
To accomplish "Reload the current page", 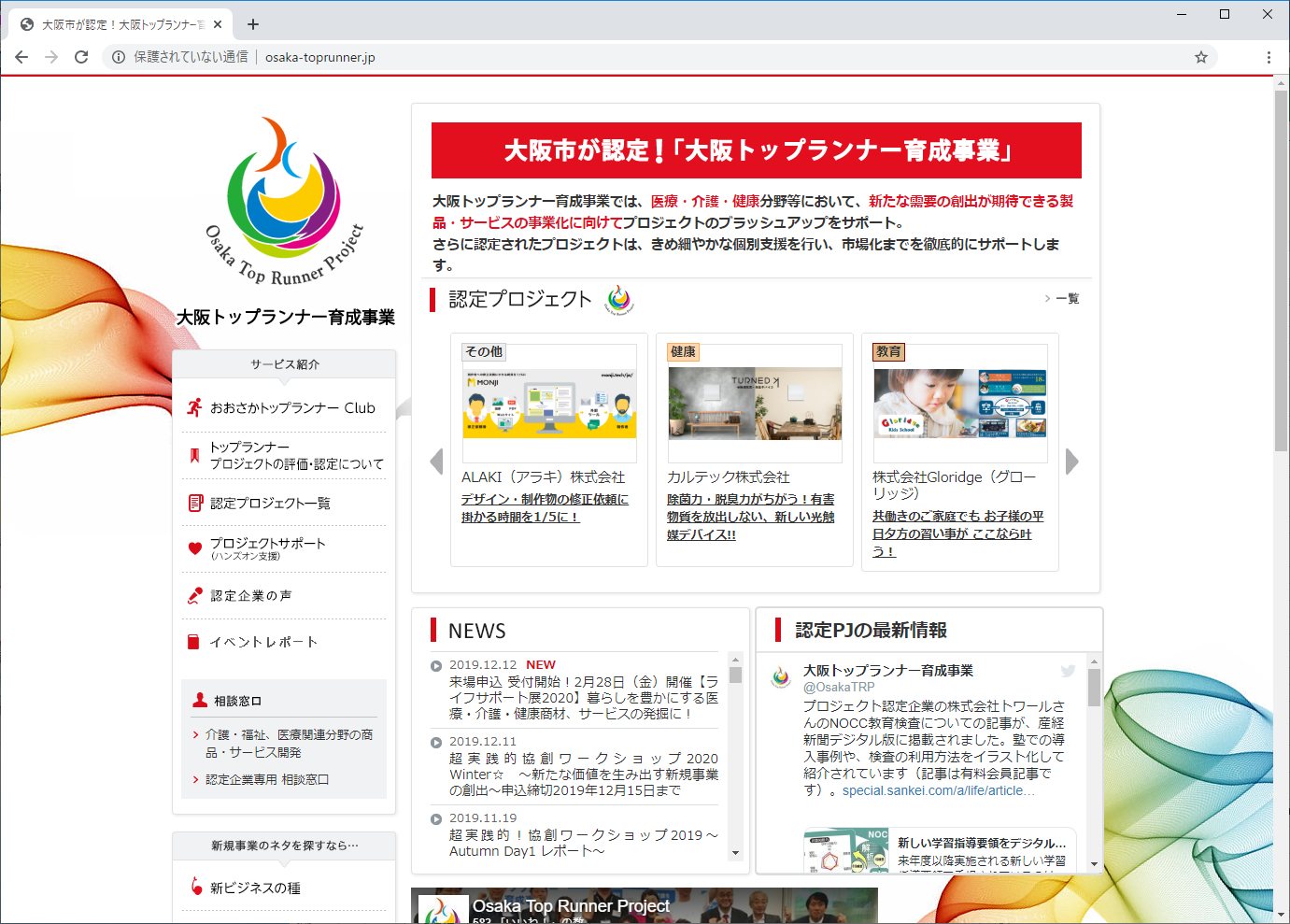I will (81, 57).
